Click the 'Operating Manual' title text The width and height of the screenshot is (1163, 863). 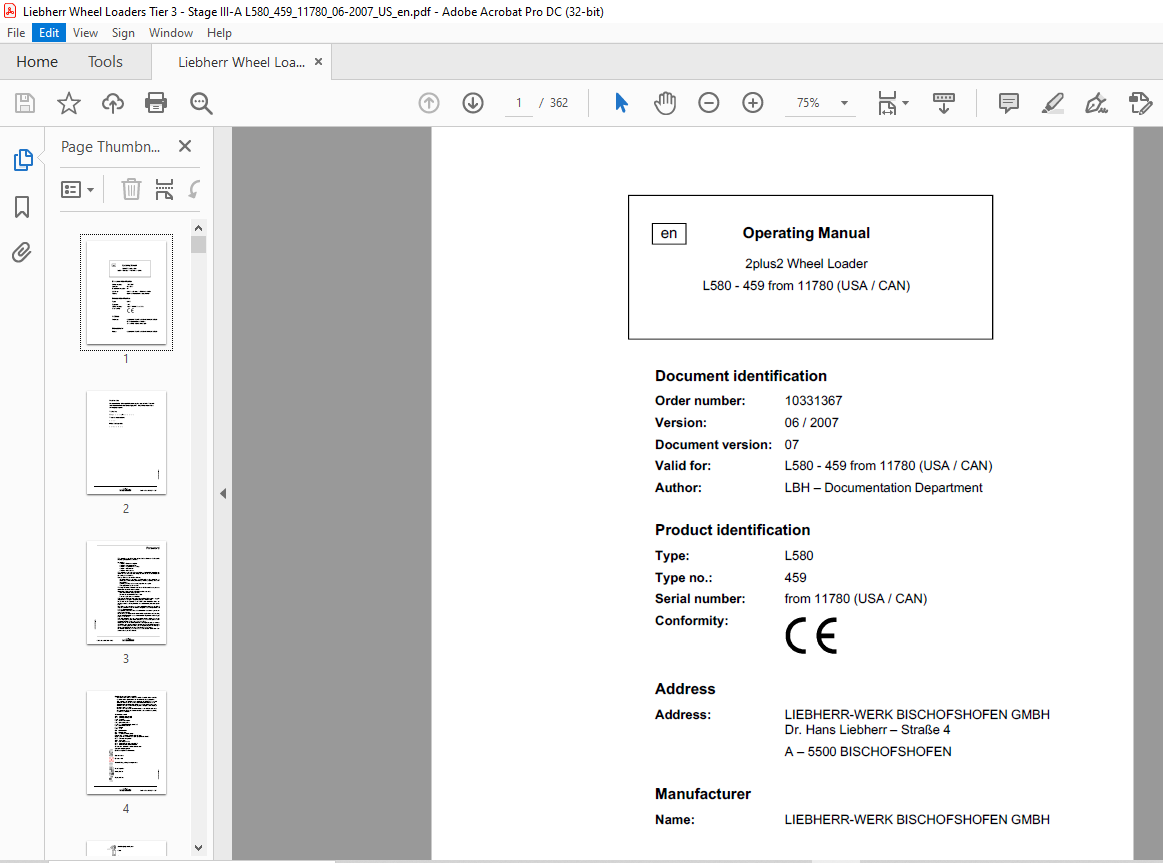coord(806,233)
